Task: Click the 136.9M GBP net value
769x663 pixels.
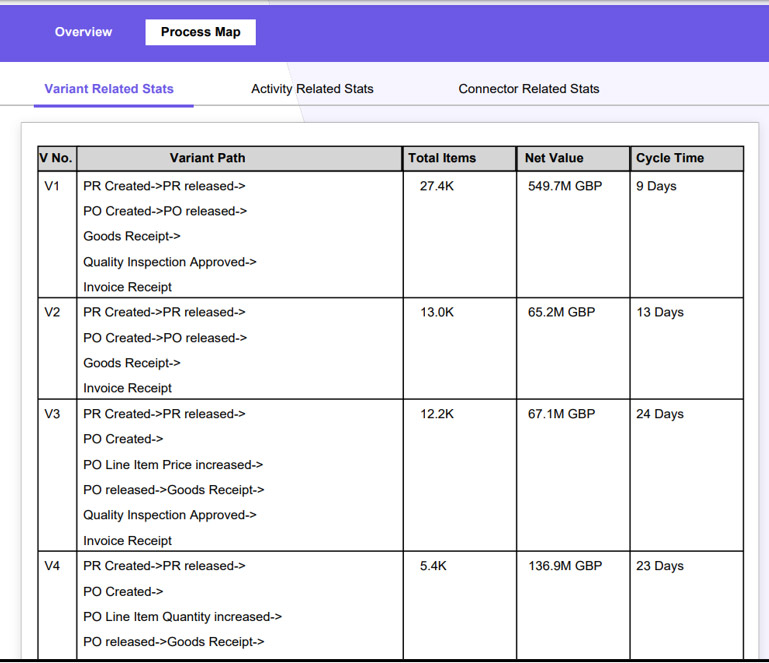Action: pos(565,566)
